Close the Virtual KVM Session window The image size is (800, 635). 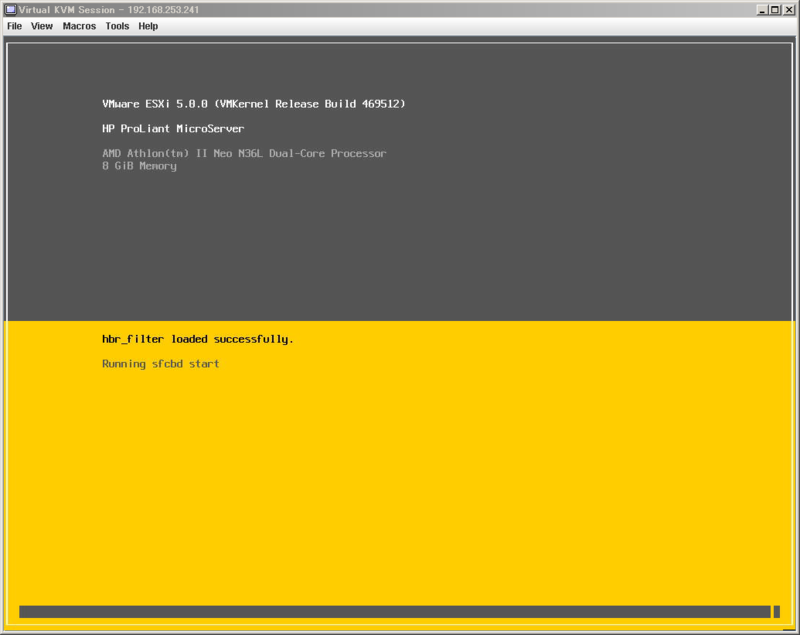(x=788, y=10)
